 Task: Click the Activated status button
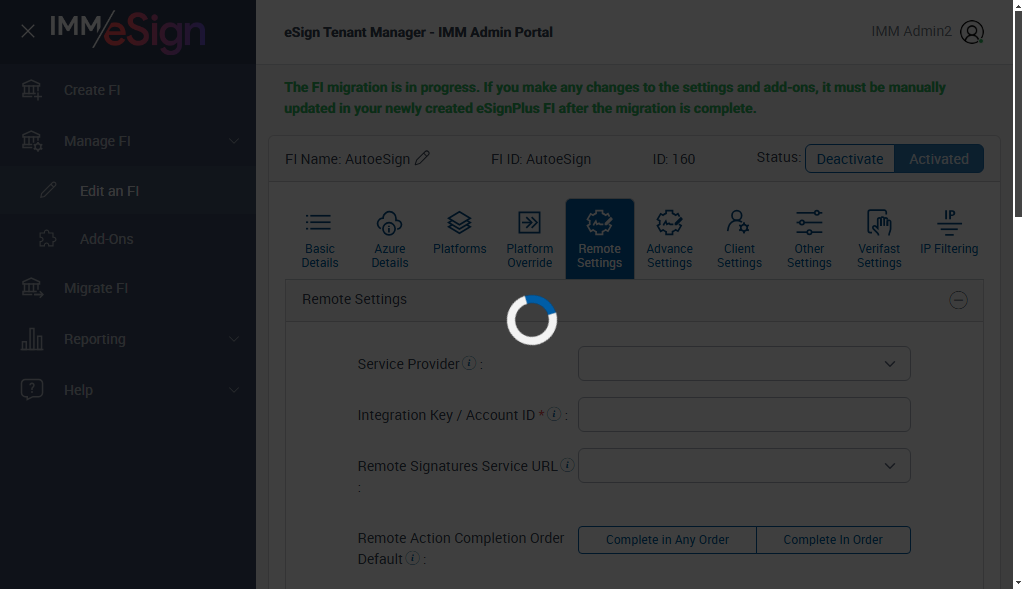pyautogui.click(x=938, y=159)
